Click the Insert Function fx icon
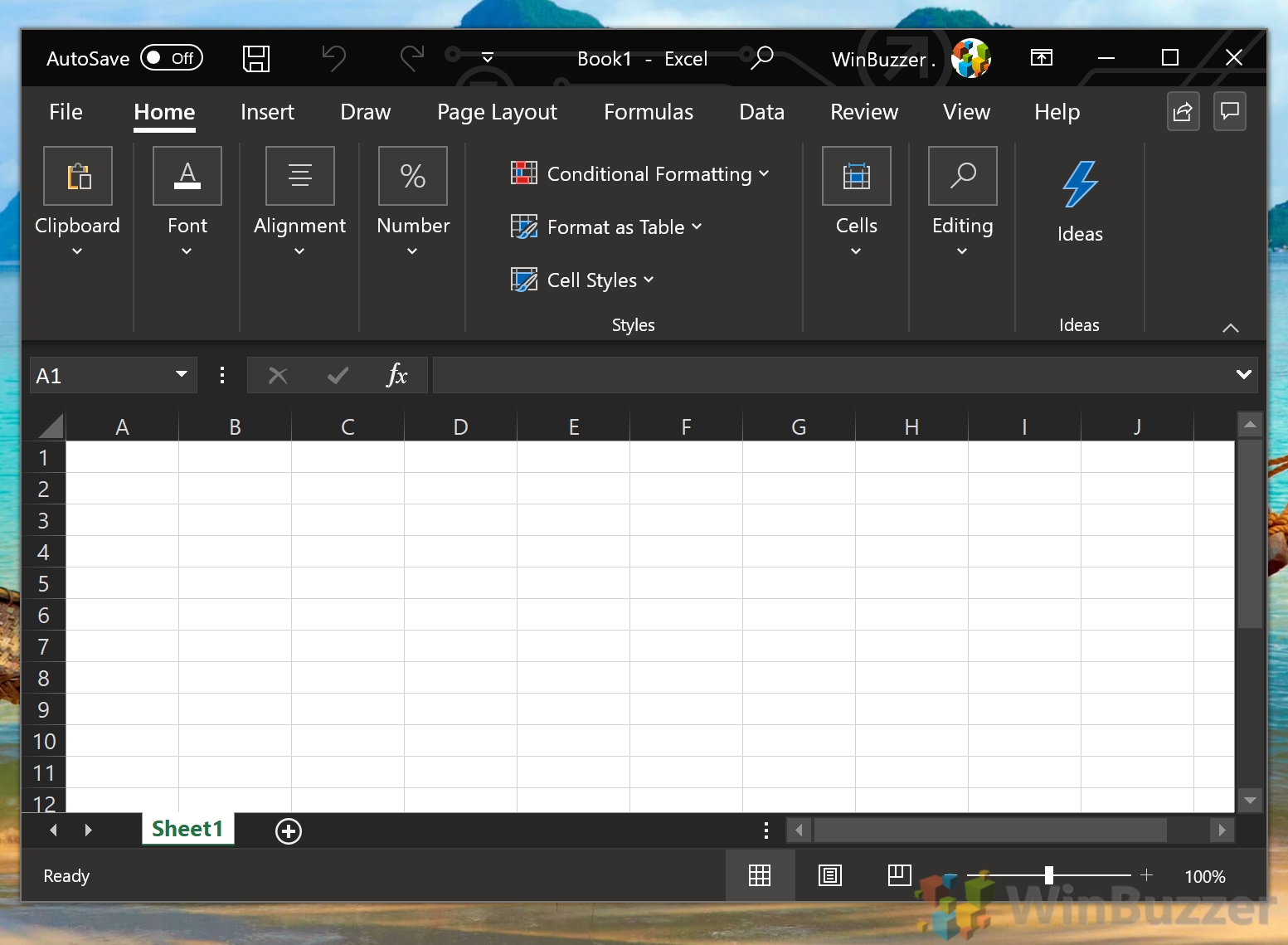This screenshot has height=945, width=1288. point(397,376)
